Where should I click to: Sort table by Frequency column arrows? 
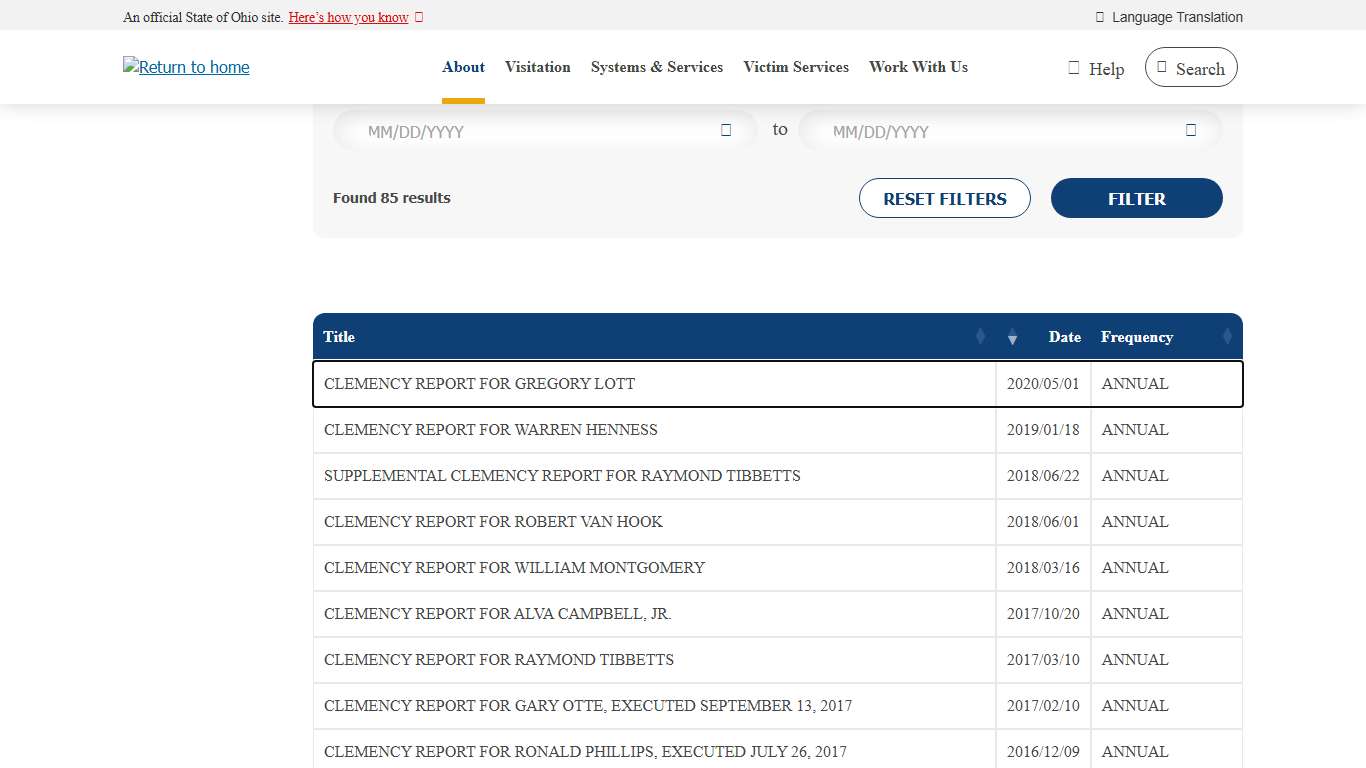pyautogui.click(x=1227, y=337)
